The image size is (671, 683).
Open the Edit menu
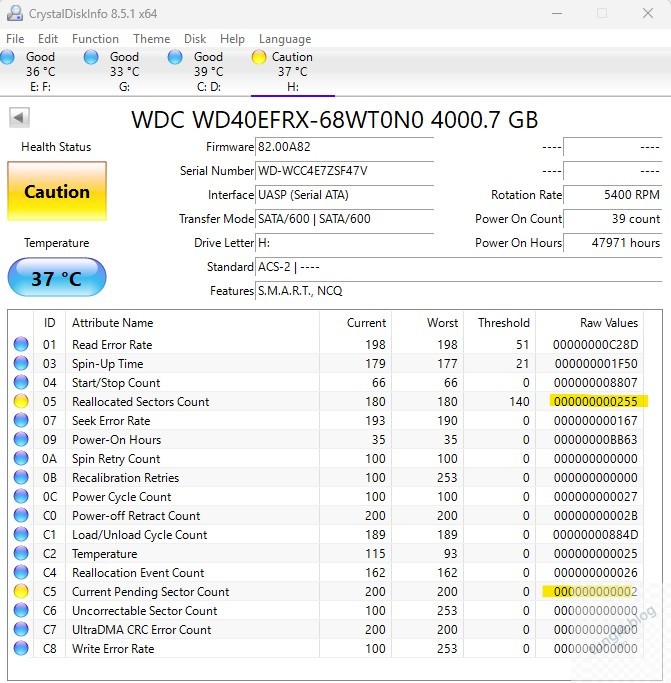(x=47, y=39)
